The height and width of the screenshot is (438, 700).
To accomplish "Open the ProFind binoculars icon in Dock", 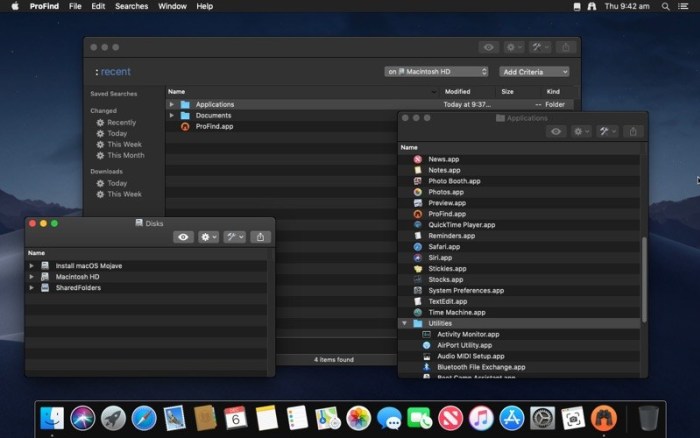I will click(x=604, y=418).
